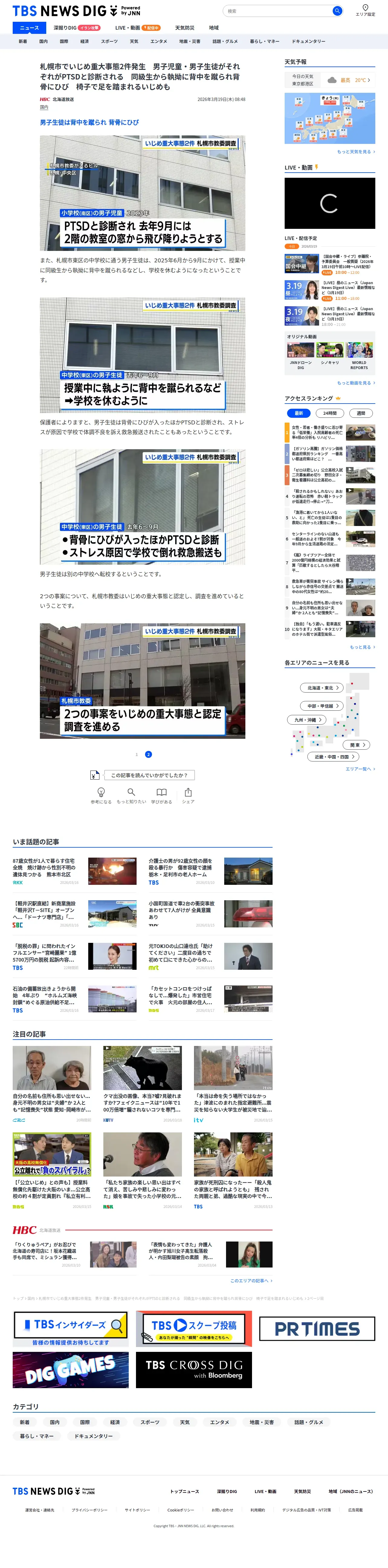Screen dimensions: 388x1568
Task: Select the 地域 tab
Action: click(213, 28)
